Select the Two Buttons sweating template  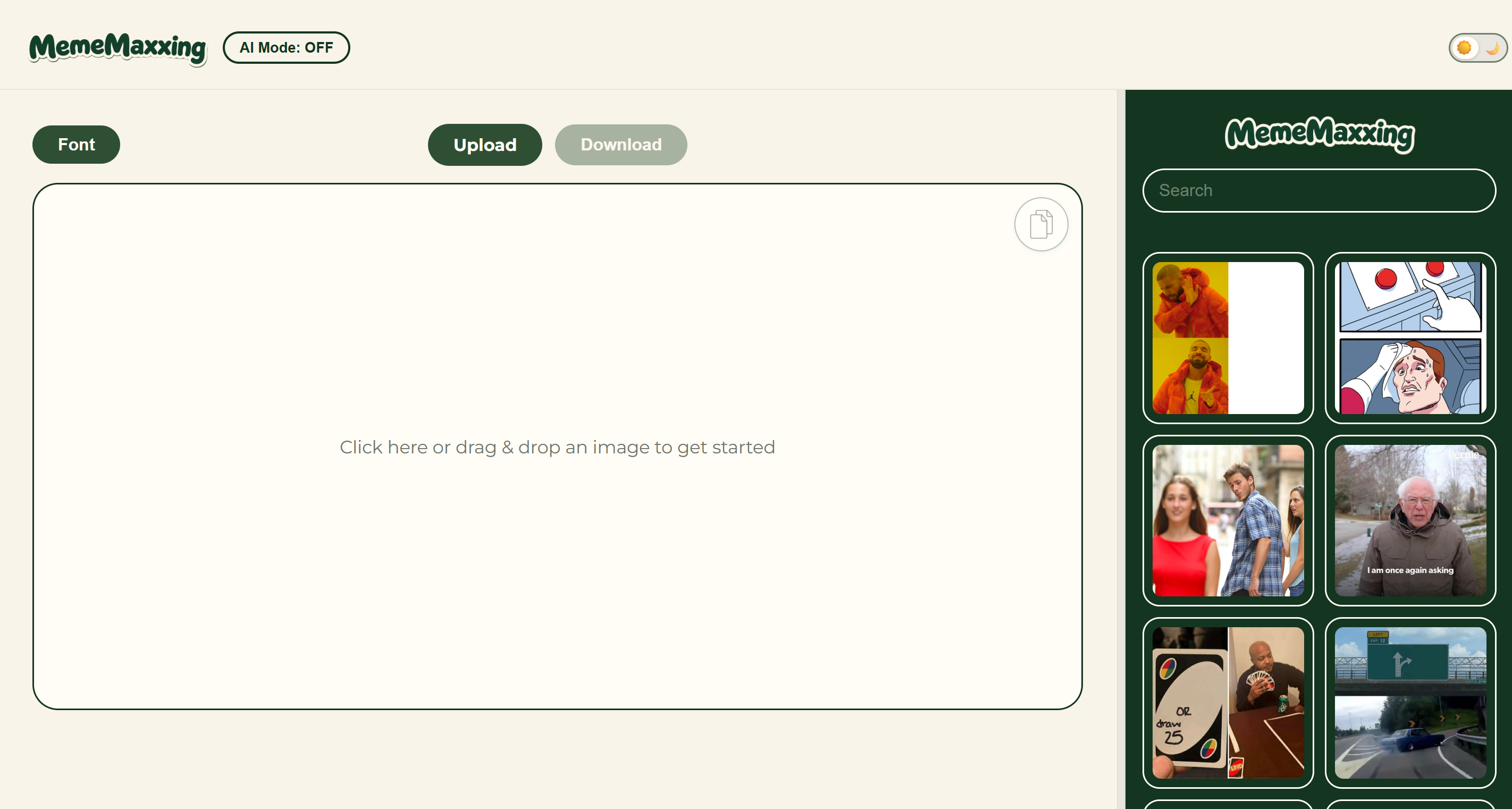click(1410, 338)
